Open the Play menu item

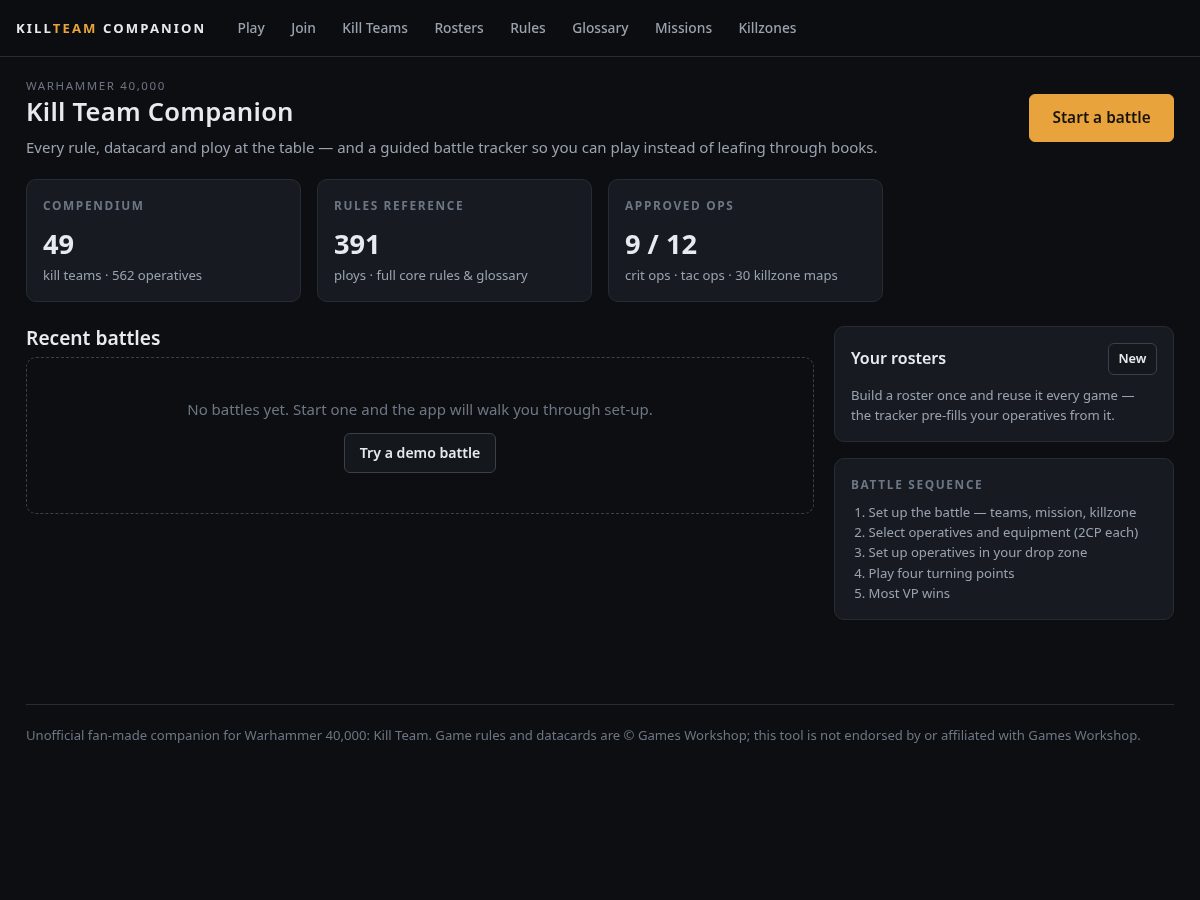[251, 28]
